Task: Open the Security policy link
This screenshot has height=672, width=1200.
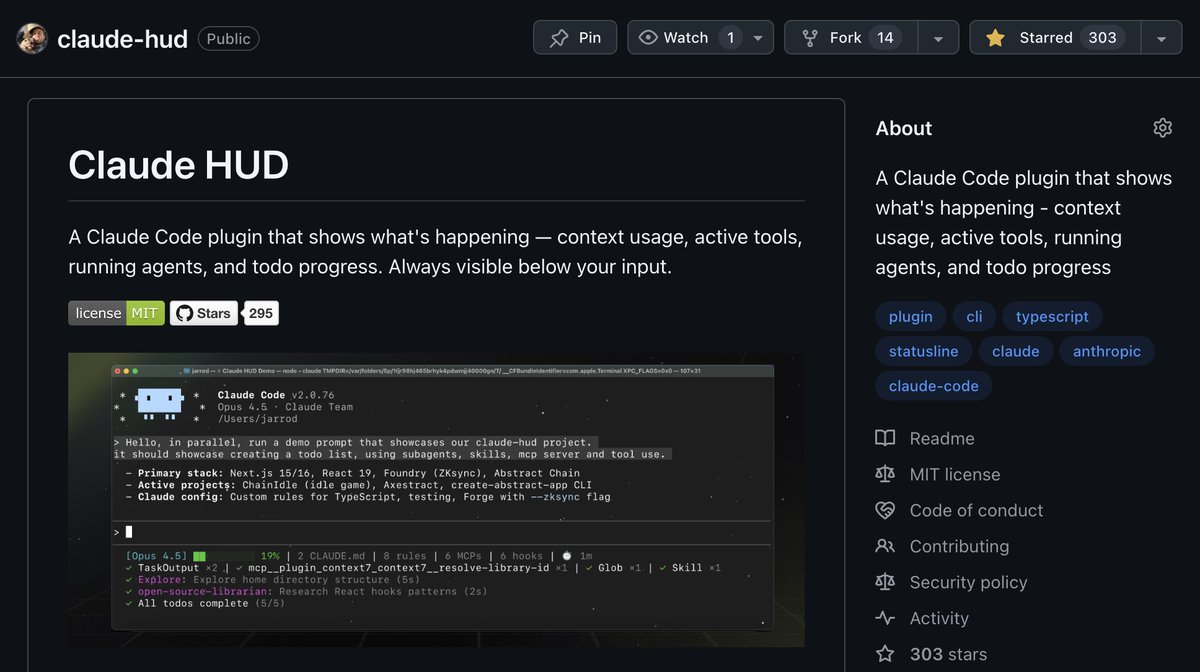Action: (x=968, y=583)
